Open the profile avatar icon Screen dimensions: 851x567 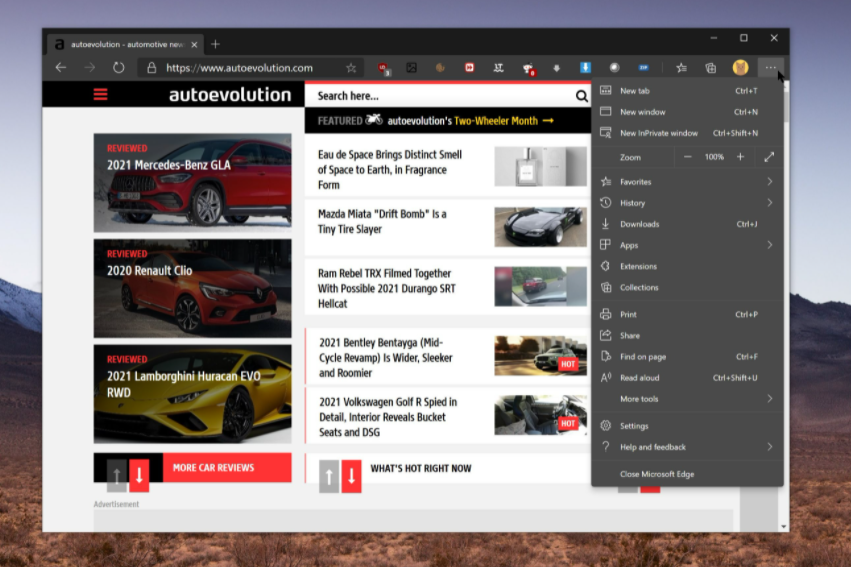coord(740,68)
